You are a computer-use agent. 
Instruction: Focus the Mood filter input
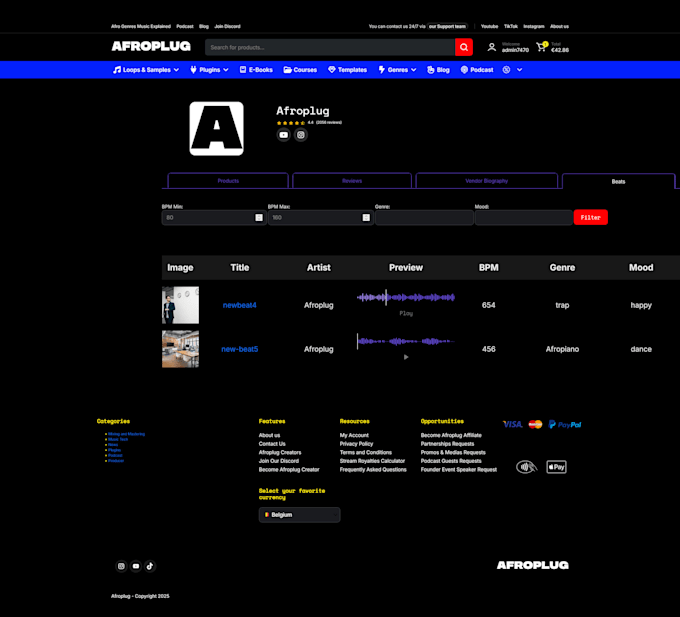(x=523, y=218)
